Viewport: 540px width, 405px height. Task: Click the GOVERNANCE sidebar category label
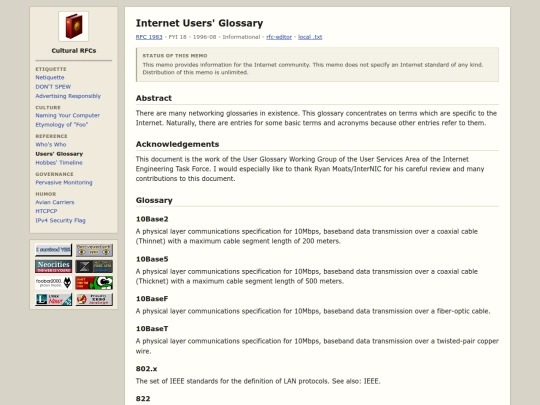[54, 174]
